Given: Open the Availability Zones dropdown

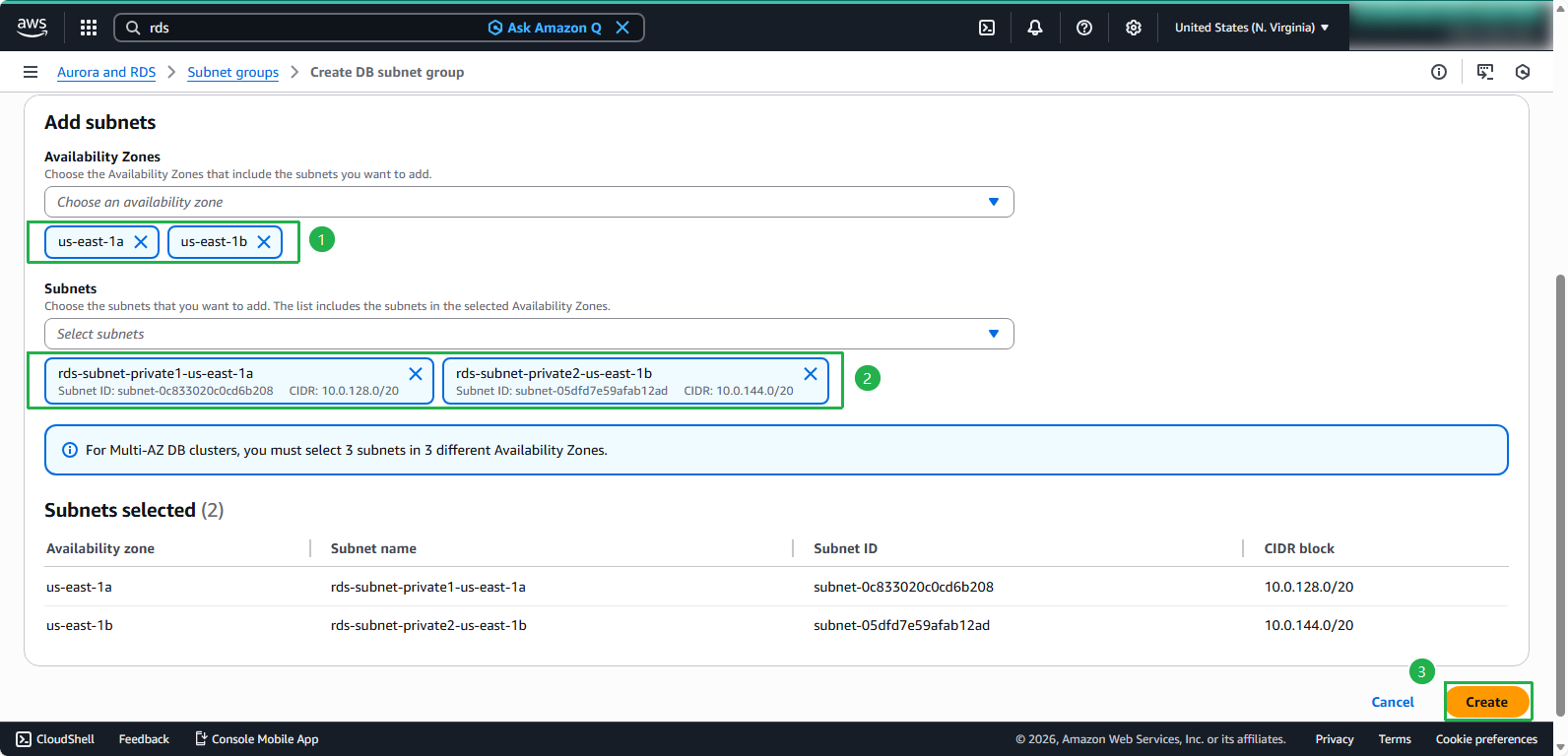Looking at the screenshot, I should (529, 202).
